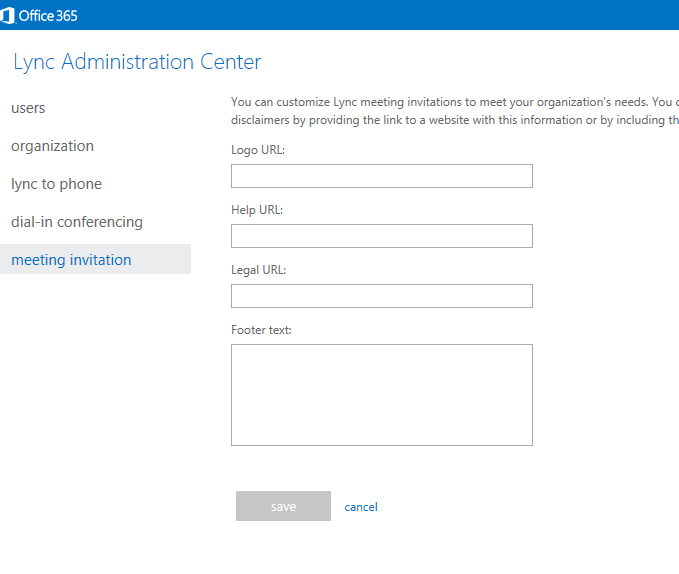Click inside the Footer text area
The image size is (679, 574).
point(381,394)
